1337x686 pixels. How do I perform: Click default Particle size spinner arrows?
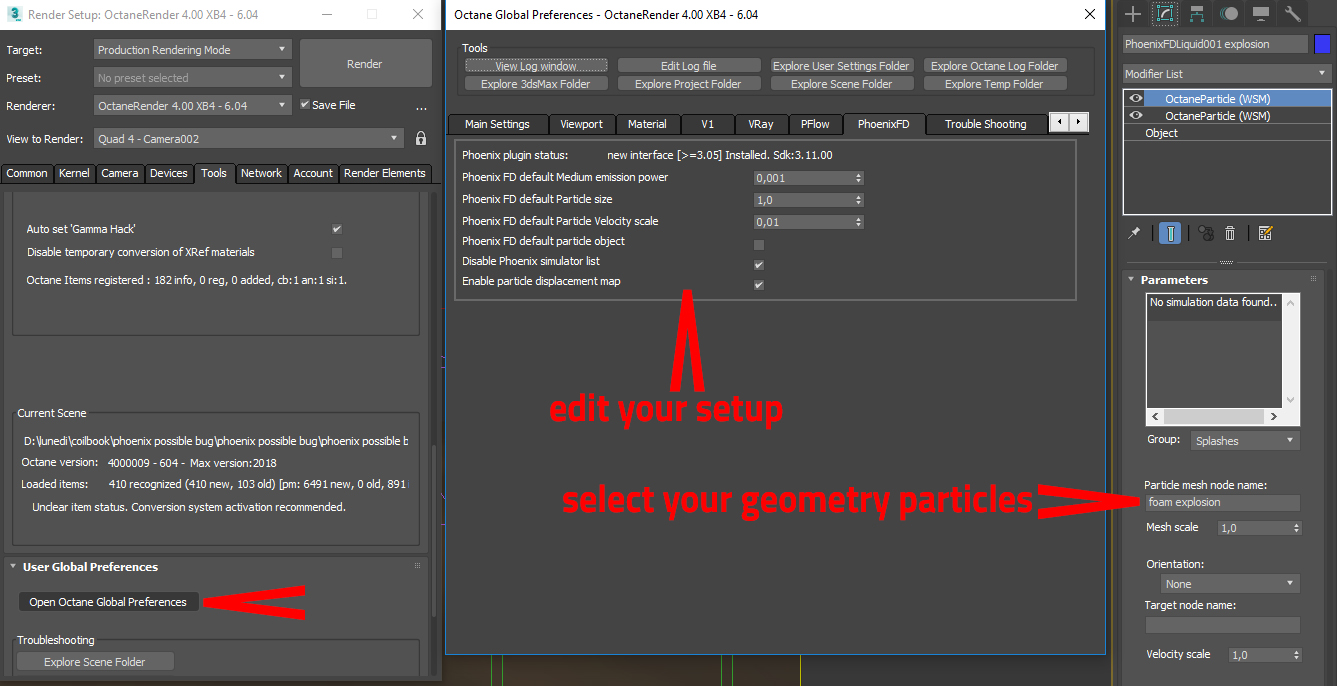point(859,200)
